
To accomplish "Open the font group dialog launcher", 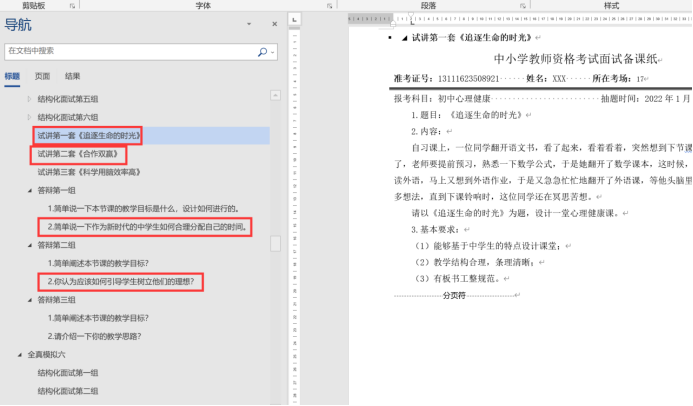I will (329, 5).
